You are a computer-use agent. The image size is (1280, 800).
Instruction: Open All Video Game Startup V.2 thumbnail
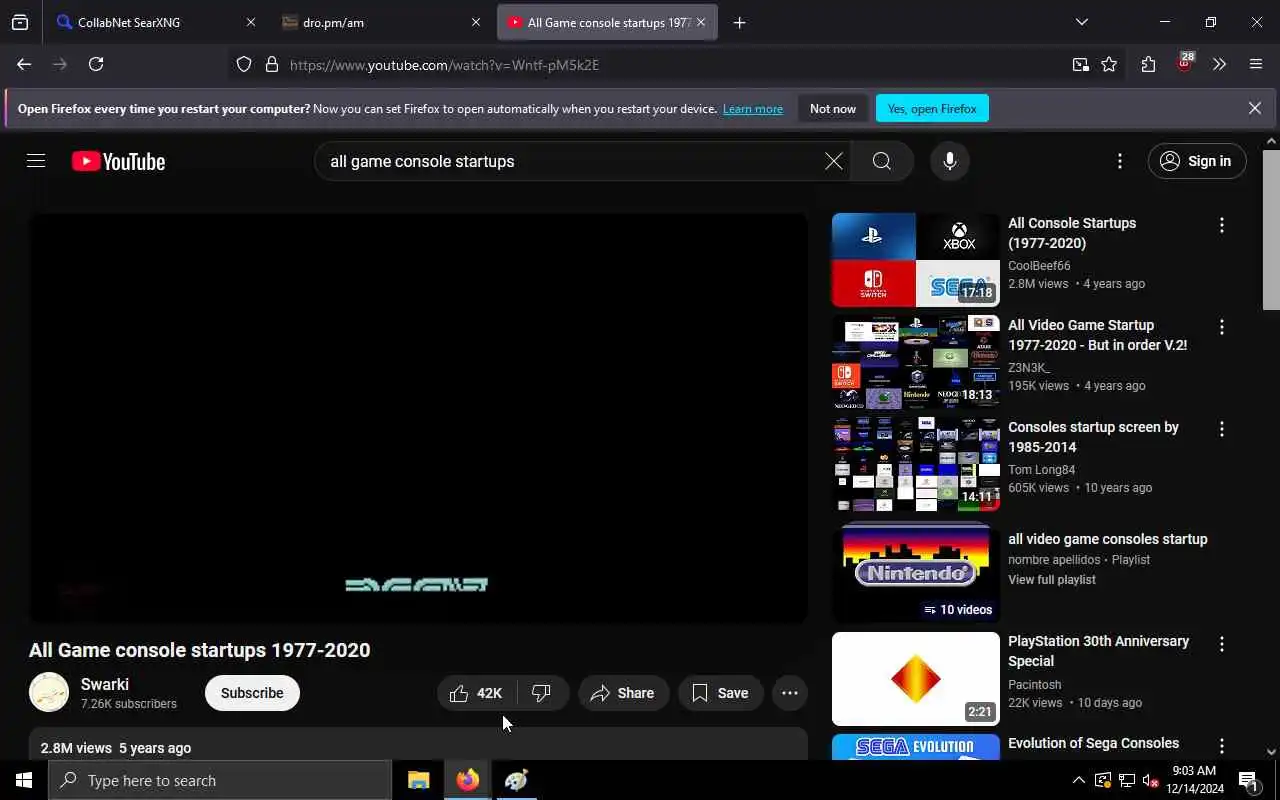(x=916, y=362)
